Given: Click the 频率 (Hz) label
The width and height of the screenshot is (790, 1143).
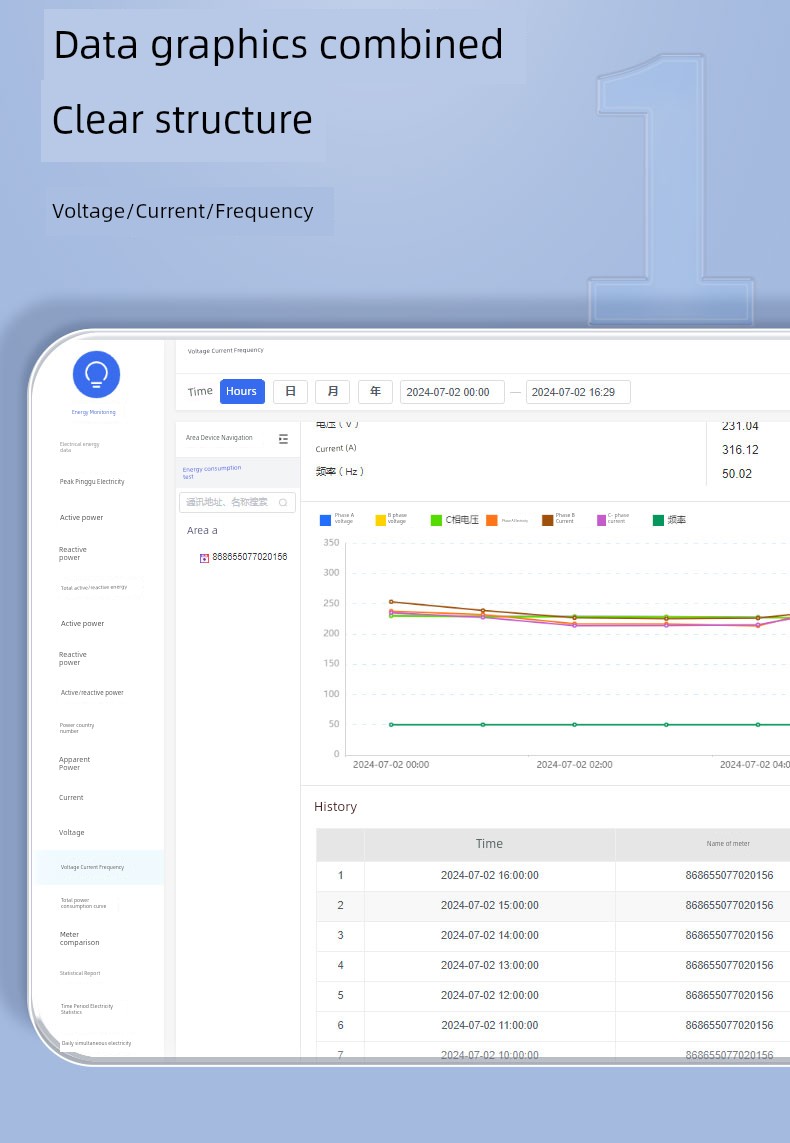Looking at the screenshot, I should [339, 472].
